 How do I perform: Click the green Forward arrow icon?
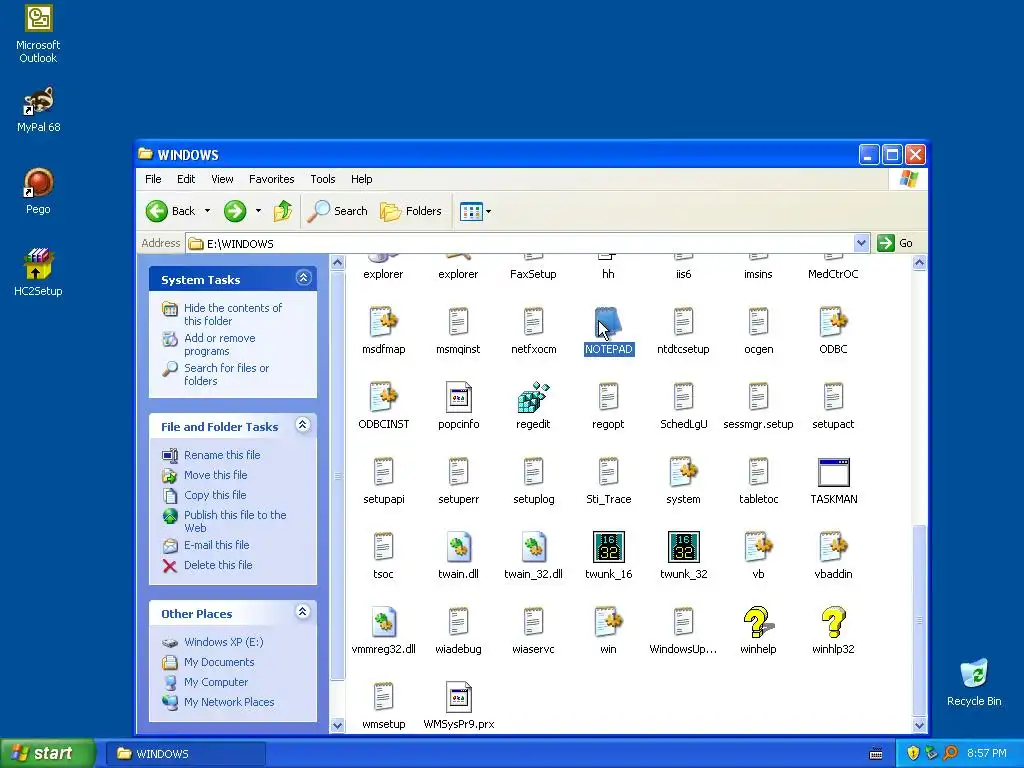235,211
